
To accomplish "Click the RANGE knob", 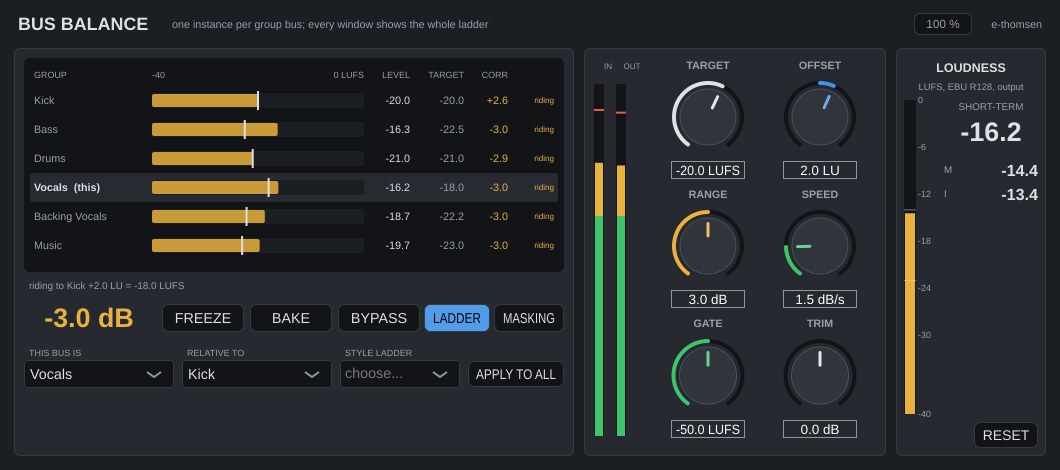I will point(708,243).
